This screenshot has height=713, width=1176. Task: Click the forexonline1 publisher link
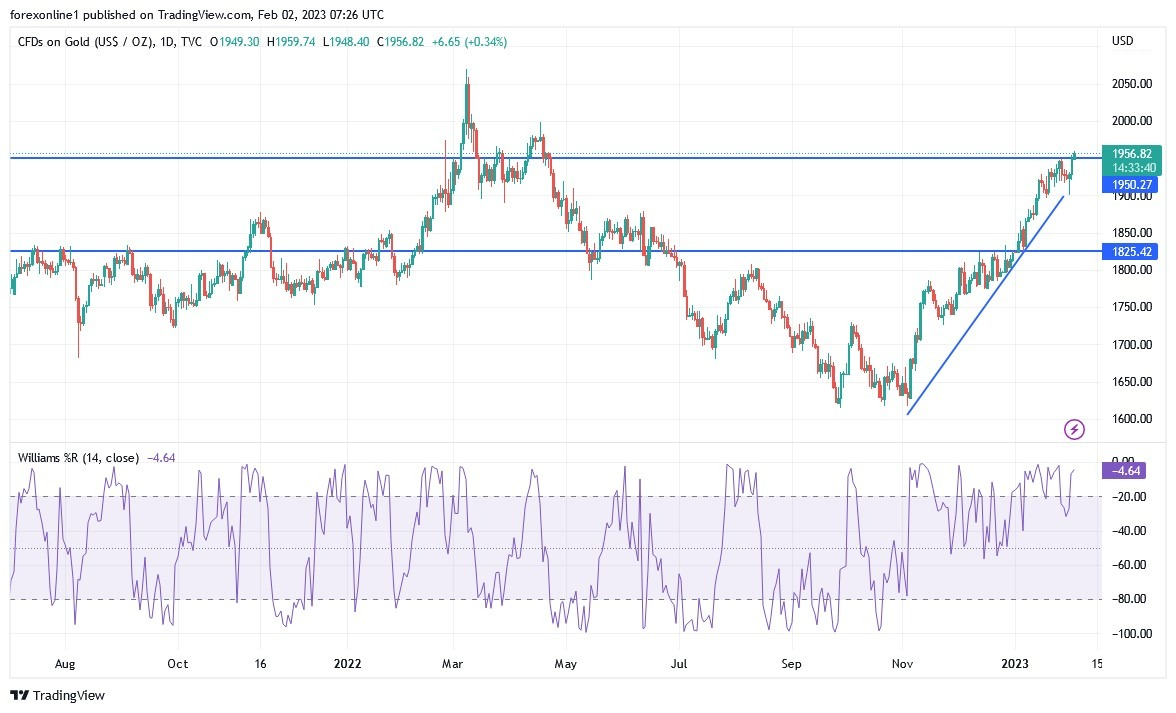point(40,15)
